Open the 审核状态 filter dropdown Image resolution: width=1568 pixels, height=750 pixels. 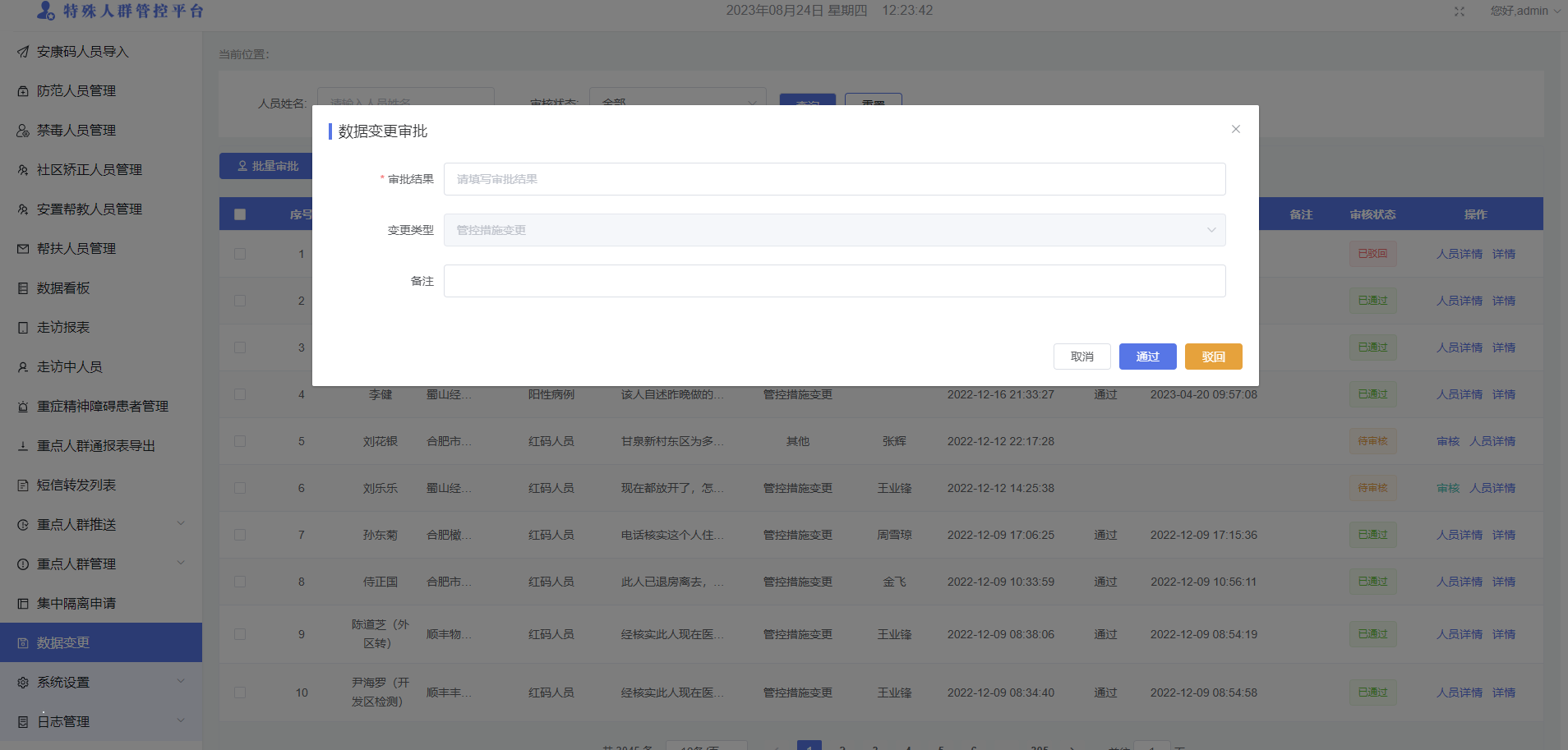click(x=678, y=96)
